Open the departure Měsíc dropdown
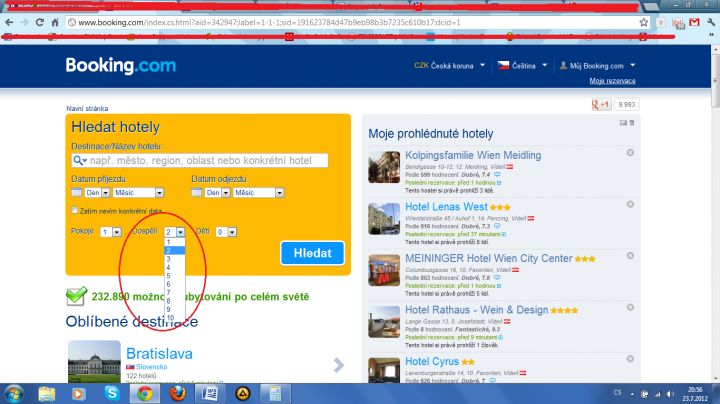The height and width of the screenshot is (404, 720). coord(259,193)
